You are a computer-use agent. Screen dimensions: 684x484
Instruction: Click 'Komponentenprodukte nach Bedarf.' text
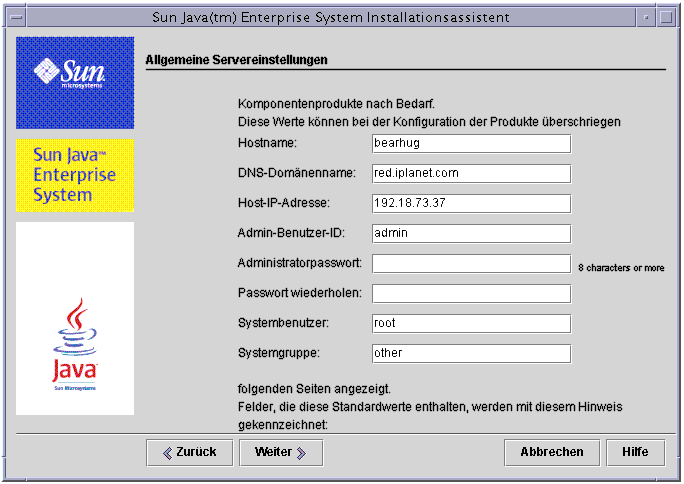click(x=336, y=104)
